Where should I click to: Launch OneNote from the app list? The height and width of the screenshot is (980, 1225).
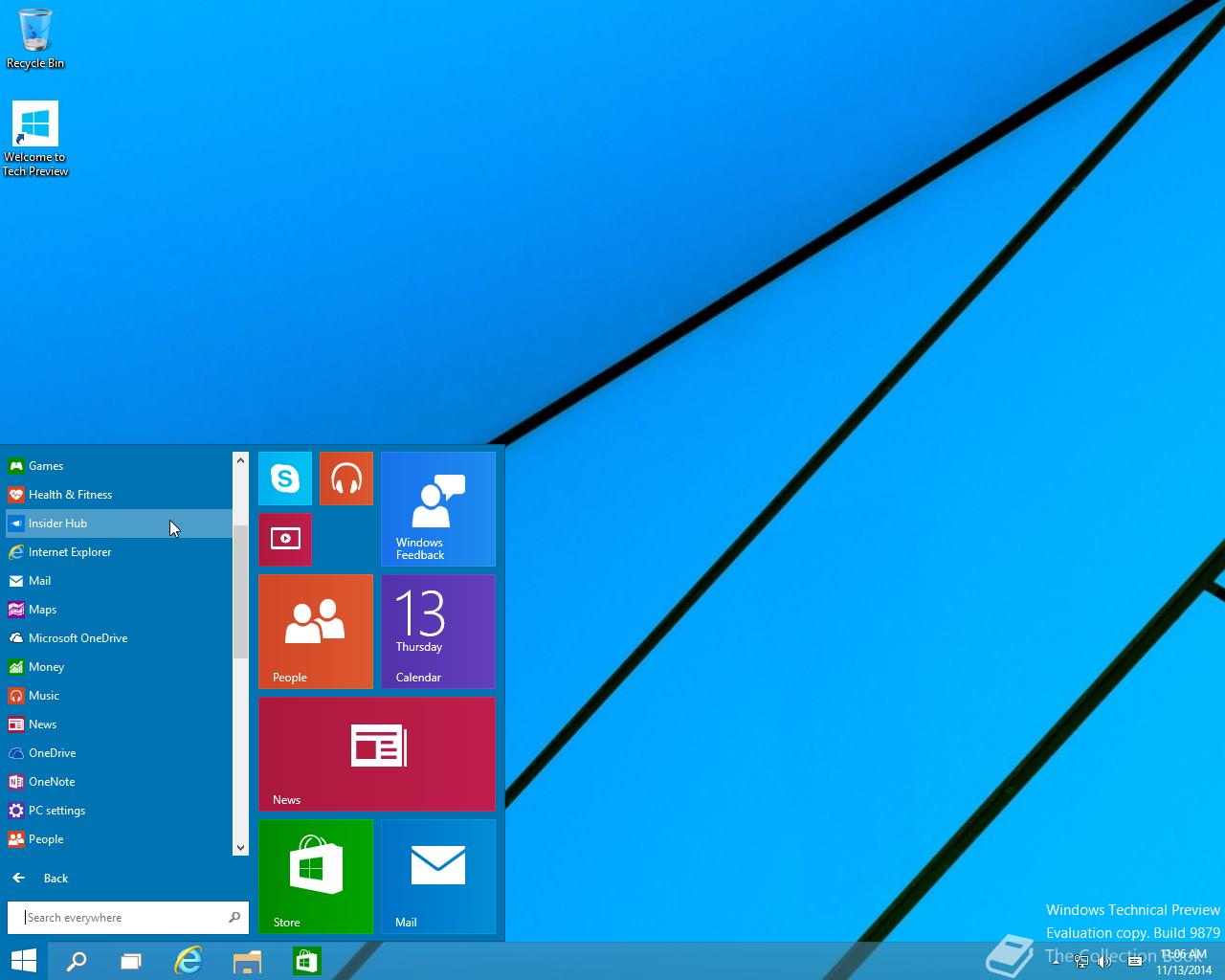click(119, 782)
